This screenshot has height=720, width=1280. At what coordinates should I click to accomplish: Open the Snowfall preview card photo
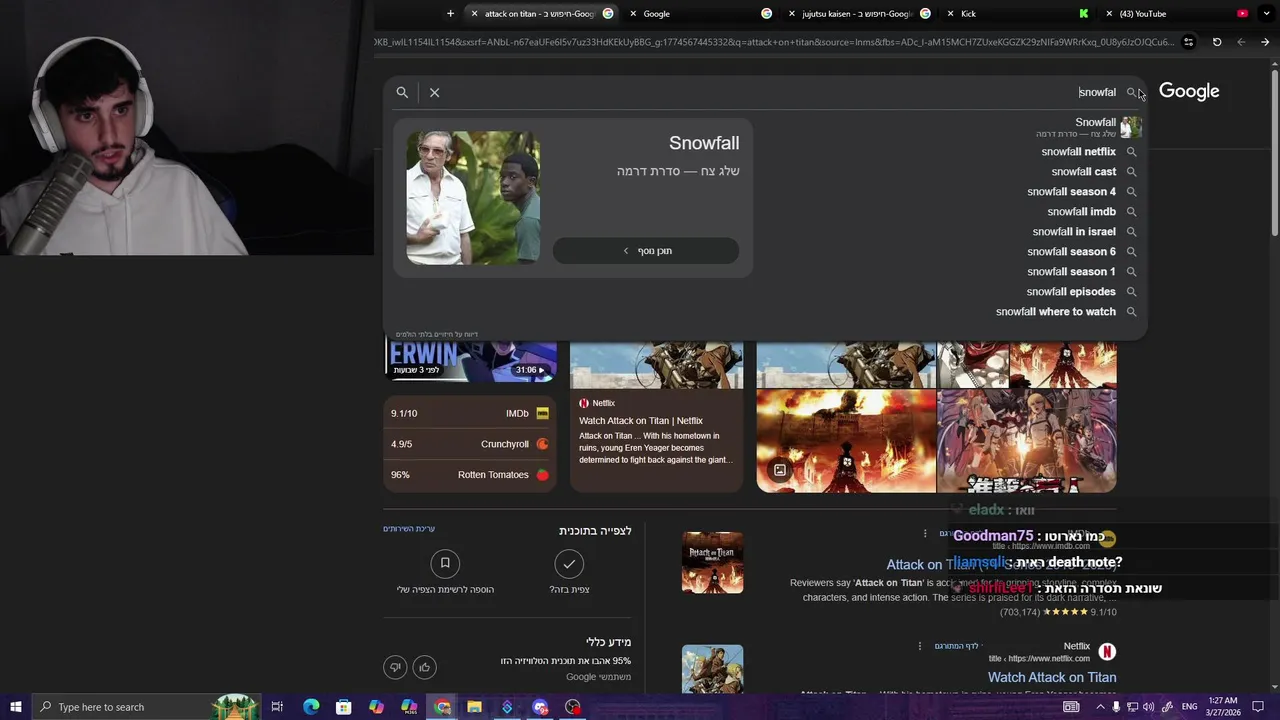coord(473,197)
